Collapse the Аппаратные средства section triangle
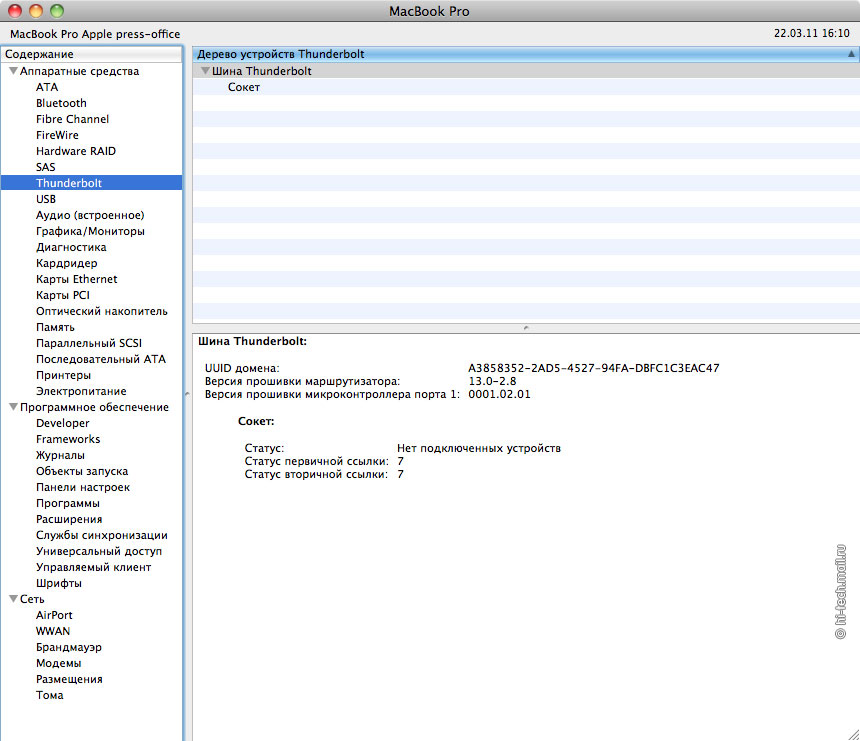The width and height of the screenshot is (860, 741). tap(13, 71)
